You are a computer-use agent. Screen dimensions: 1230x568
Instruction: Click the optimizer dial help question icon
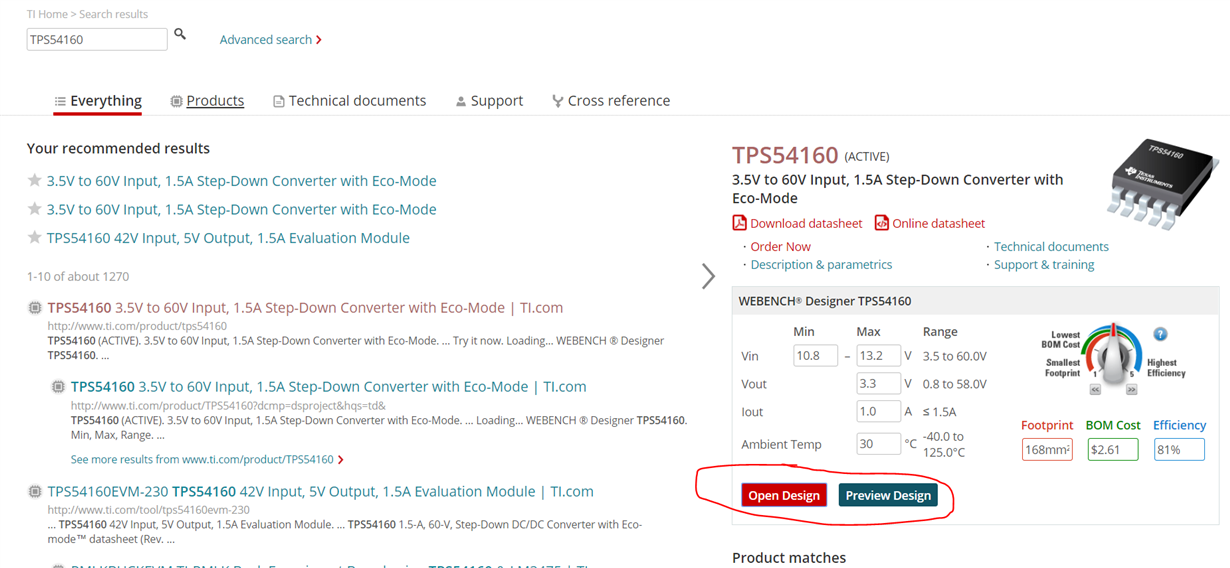pos(1160,334)
